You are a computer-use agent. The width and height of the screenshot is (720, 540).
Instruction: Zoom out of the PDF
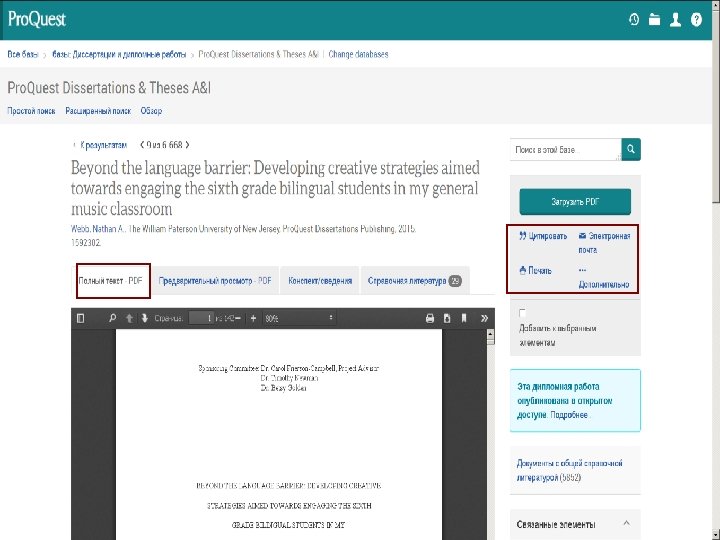pyautogui.click(x=238, y=318)
